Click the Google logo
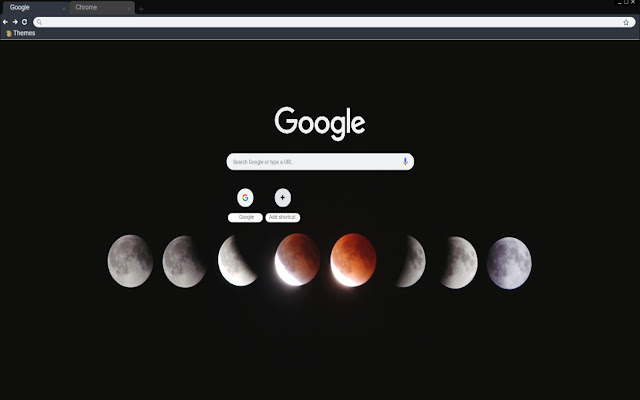This screenshot has width=640, height=400. tap(320, 123)
